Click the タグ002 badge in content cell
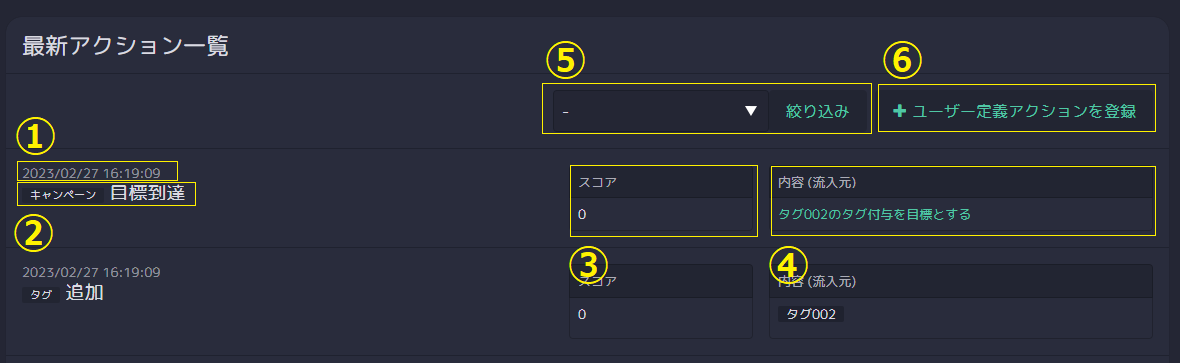This screenshot has height=363, width=1180. pyautogui.click(x=811, y=314)
